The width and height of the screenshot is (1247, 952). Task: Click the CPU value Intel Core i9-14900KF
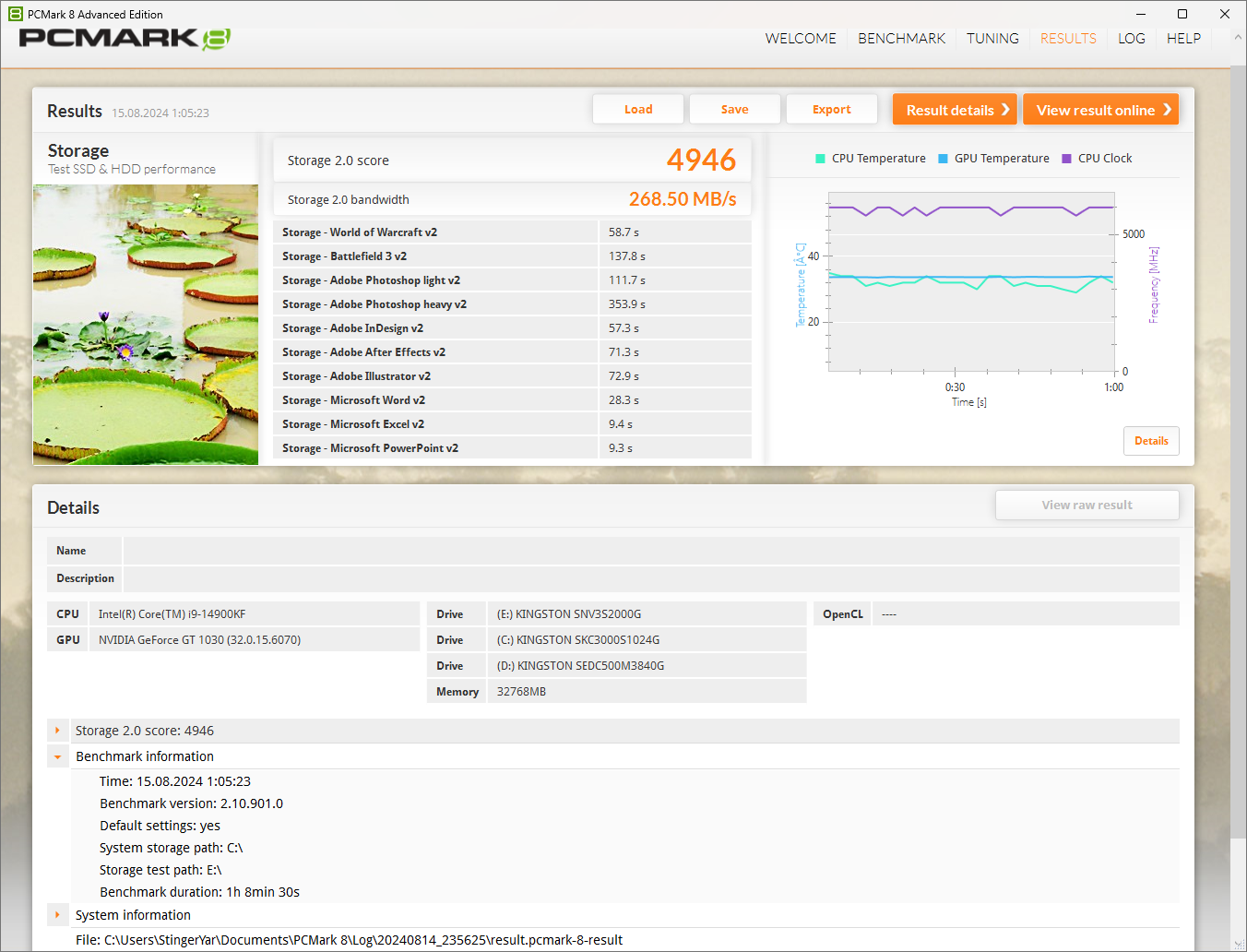coord(255,614)
